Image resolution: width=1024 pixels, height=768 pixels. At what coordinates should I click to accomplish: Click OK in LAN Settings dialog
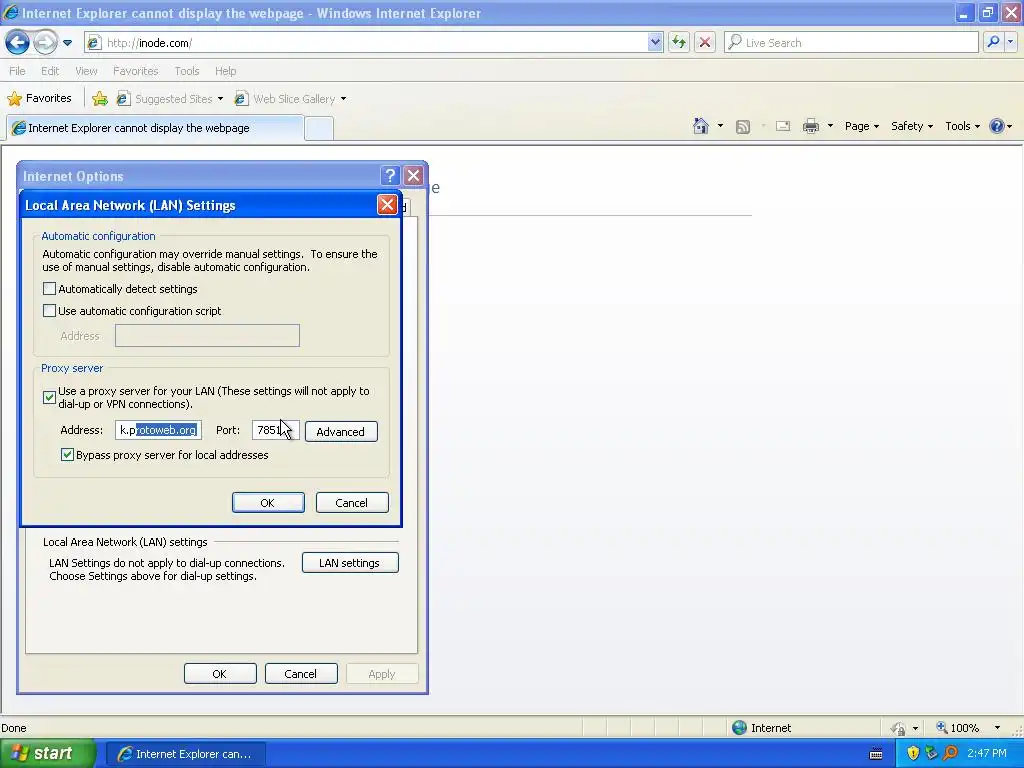pos(268,503)
